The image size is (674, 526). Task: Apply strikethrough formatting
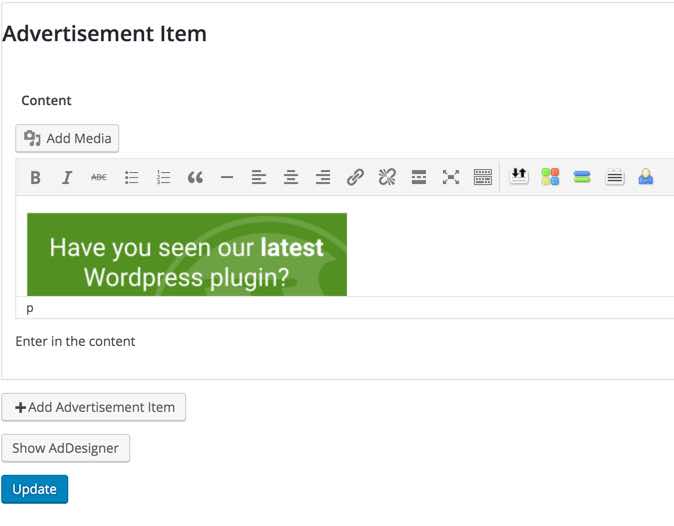[99, 177]
